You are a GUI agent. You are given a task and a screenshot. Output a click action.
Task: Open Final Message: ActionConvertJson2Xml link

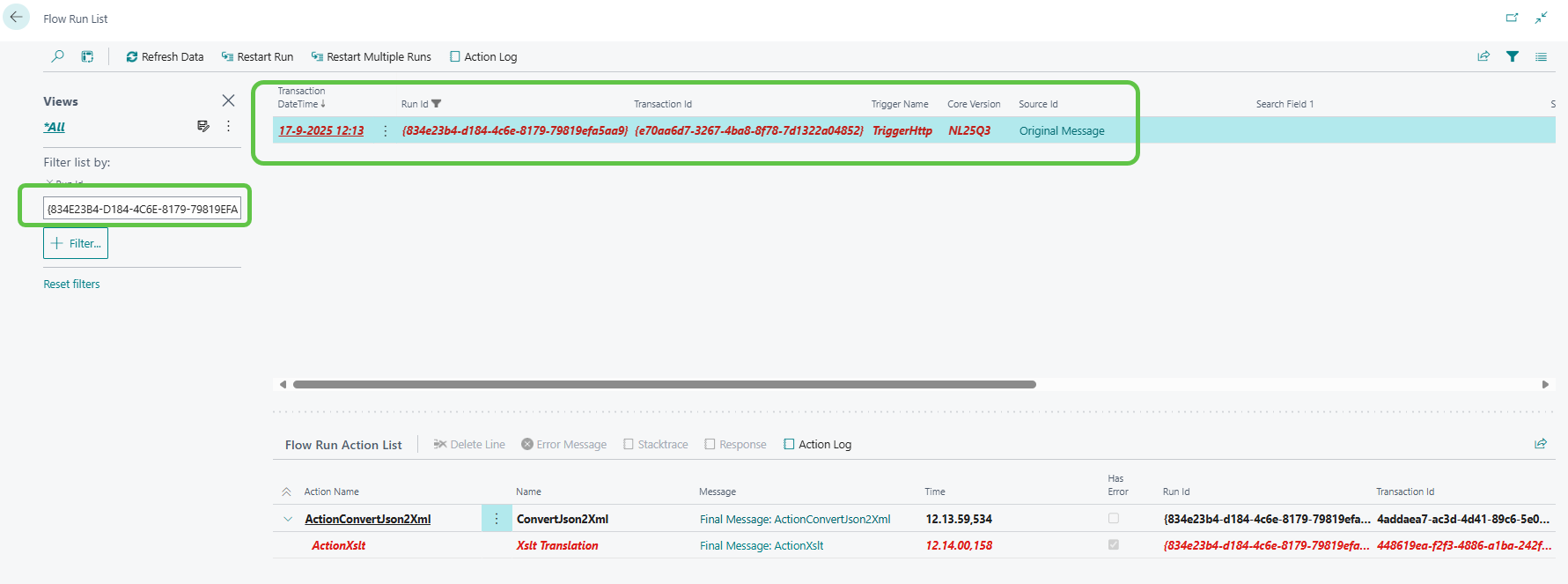coord(795,519)
